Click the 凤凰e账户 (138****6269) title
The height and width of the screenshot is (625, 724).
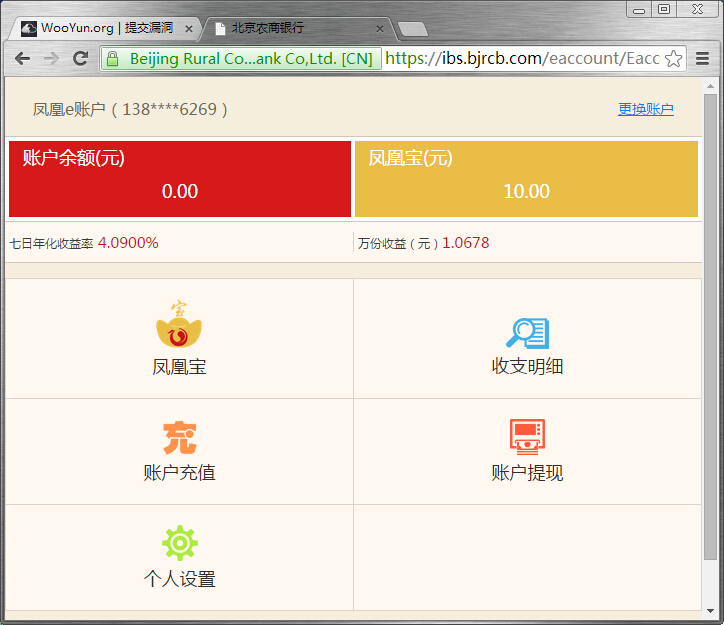[130, 109]
